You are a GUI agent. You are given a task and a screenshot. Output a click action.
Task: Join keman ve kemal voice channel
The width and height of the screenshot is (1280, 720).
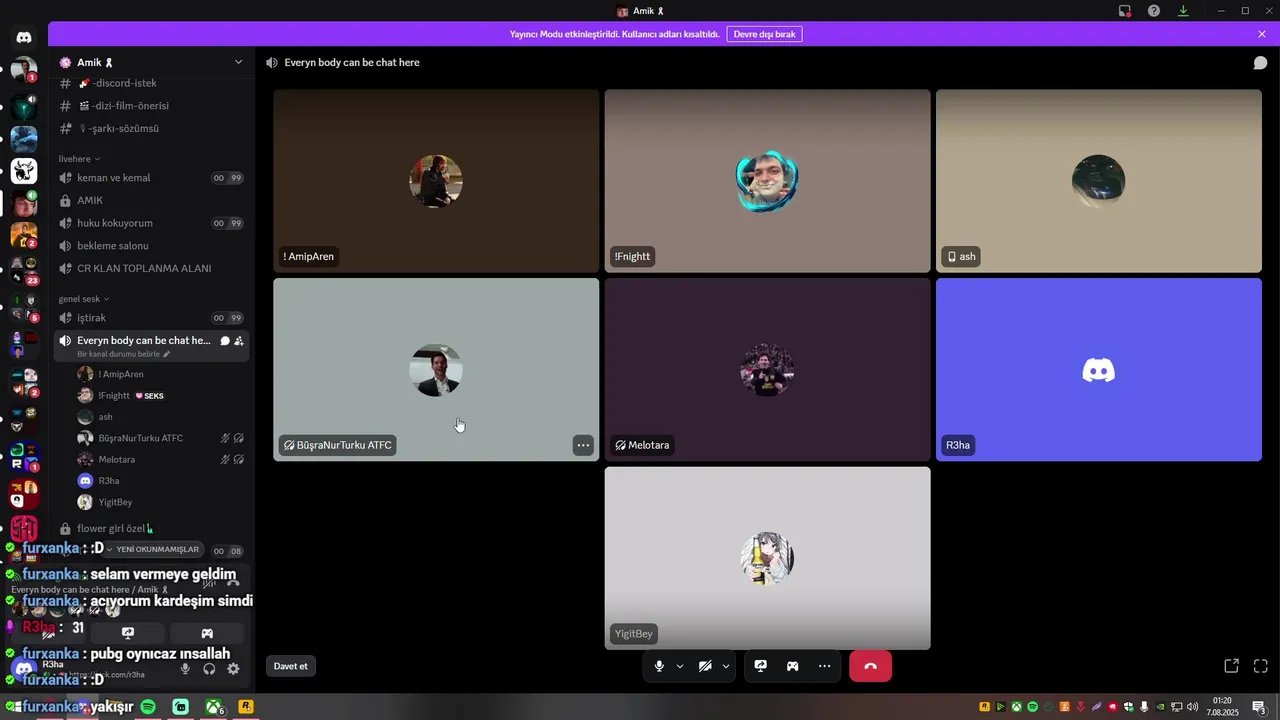[x=152, y=178]
